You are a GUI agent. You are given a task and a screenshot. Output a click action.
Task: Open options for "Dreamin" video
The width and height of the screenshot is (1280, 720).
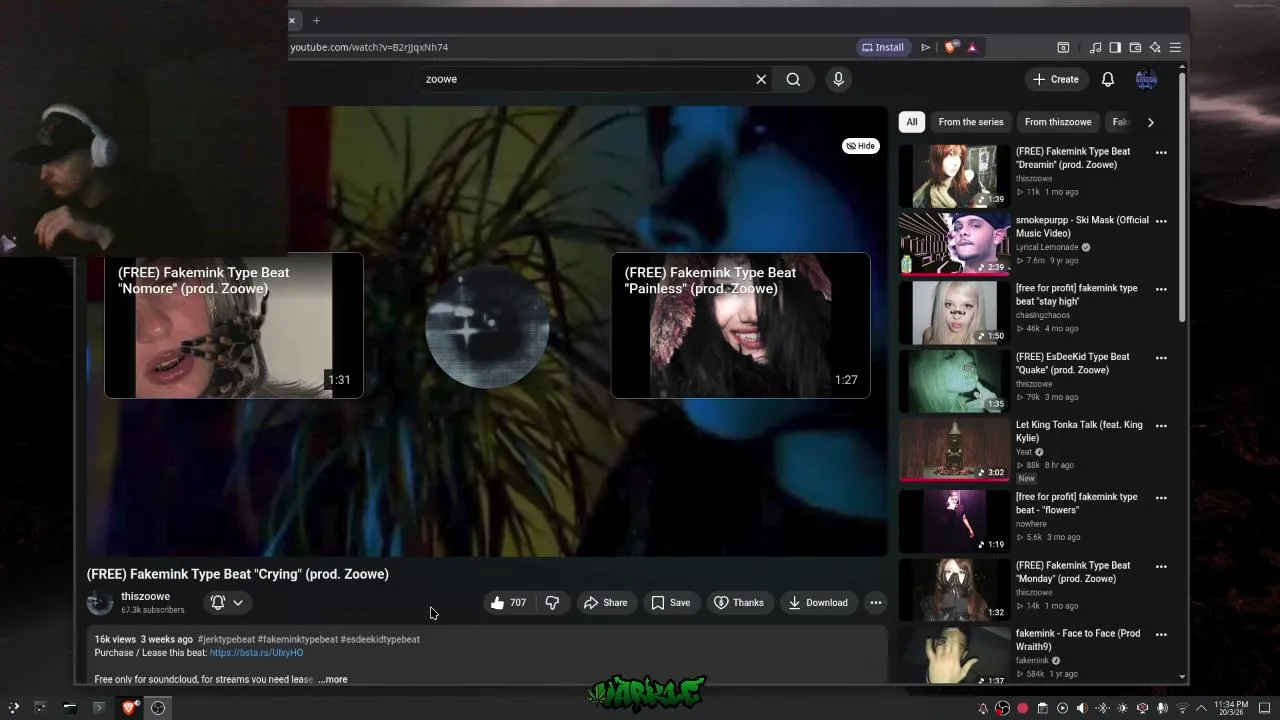[1161, 153]
